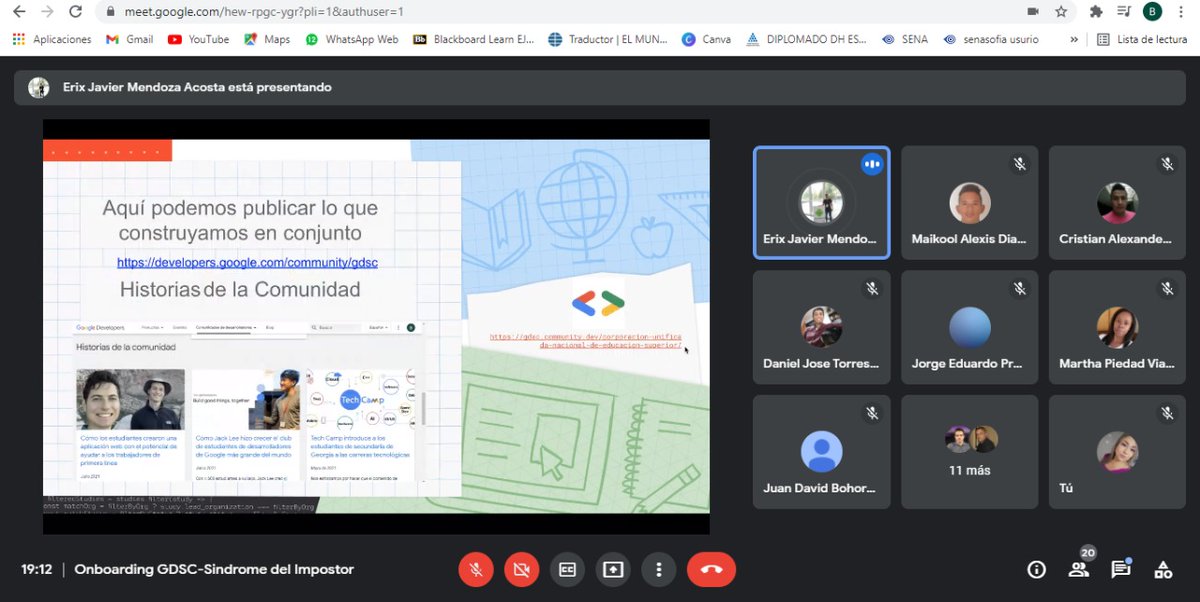Open Maps bookmark
This screenshot has width=1200, height=602.
[266, 39]
